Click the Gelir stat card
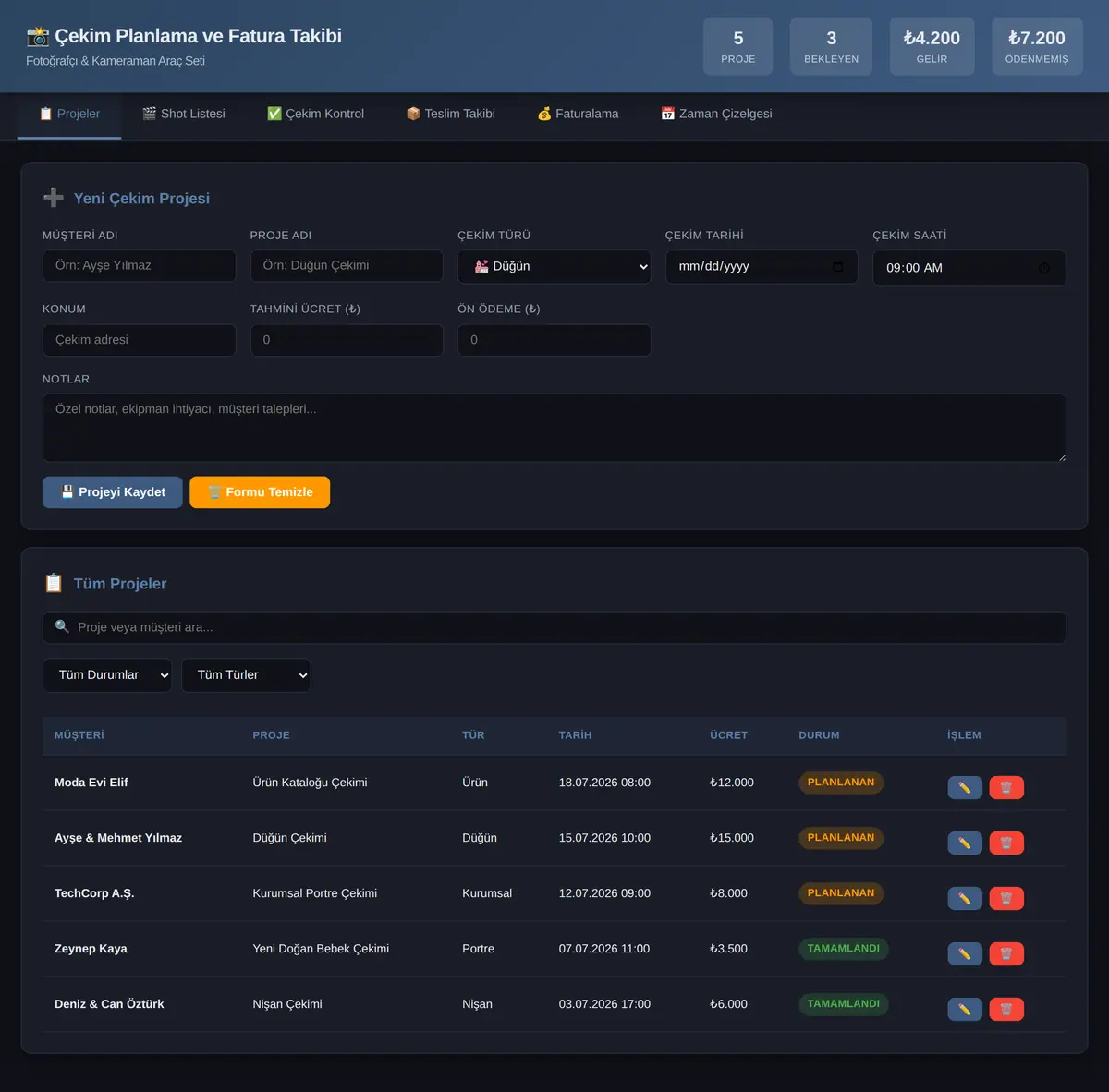Image resolution: width=1109 pixels, height=1092 pixels. coord(932,46)
